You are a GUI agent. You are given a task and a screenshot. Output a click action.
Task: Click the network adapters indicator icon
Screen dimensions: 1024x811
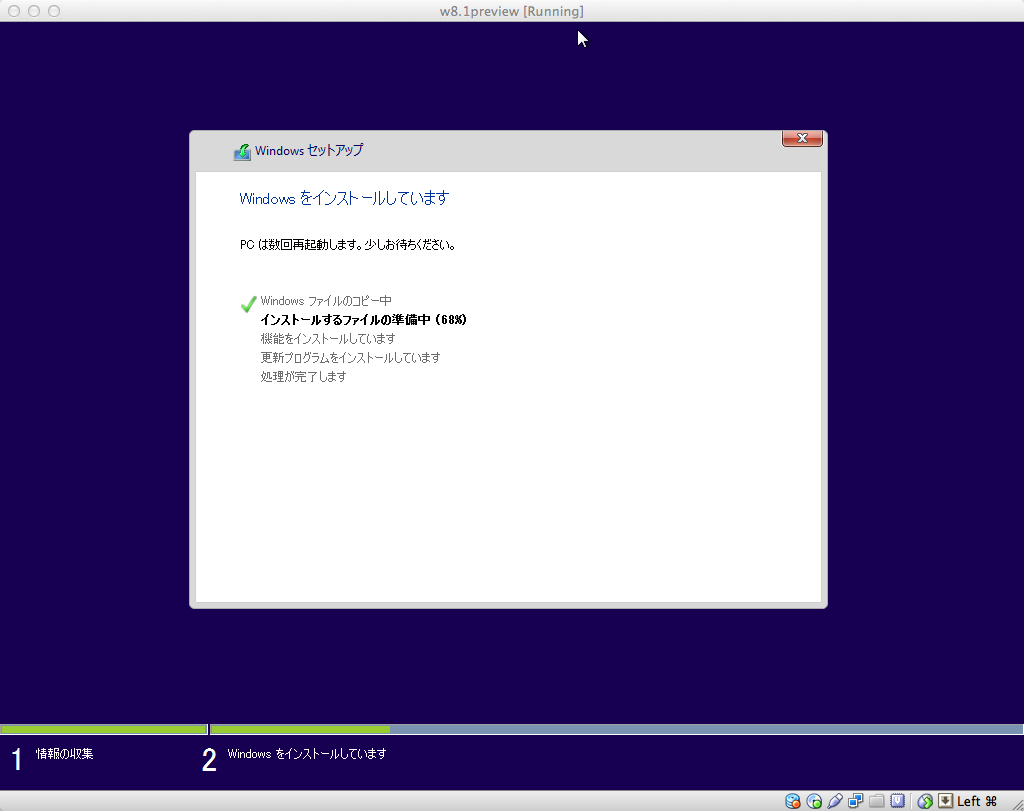click(x=856, y=801)
